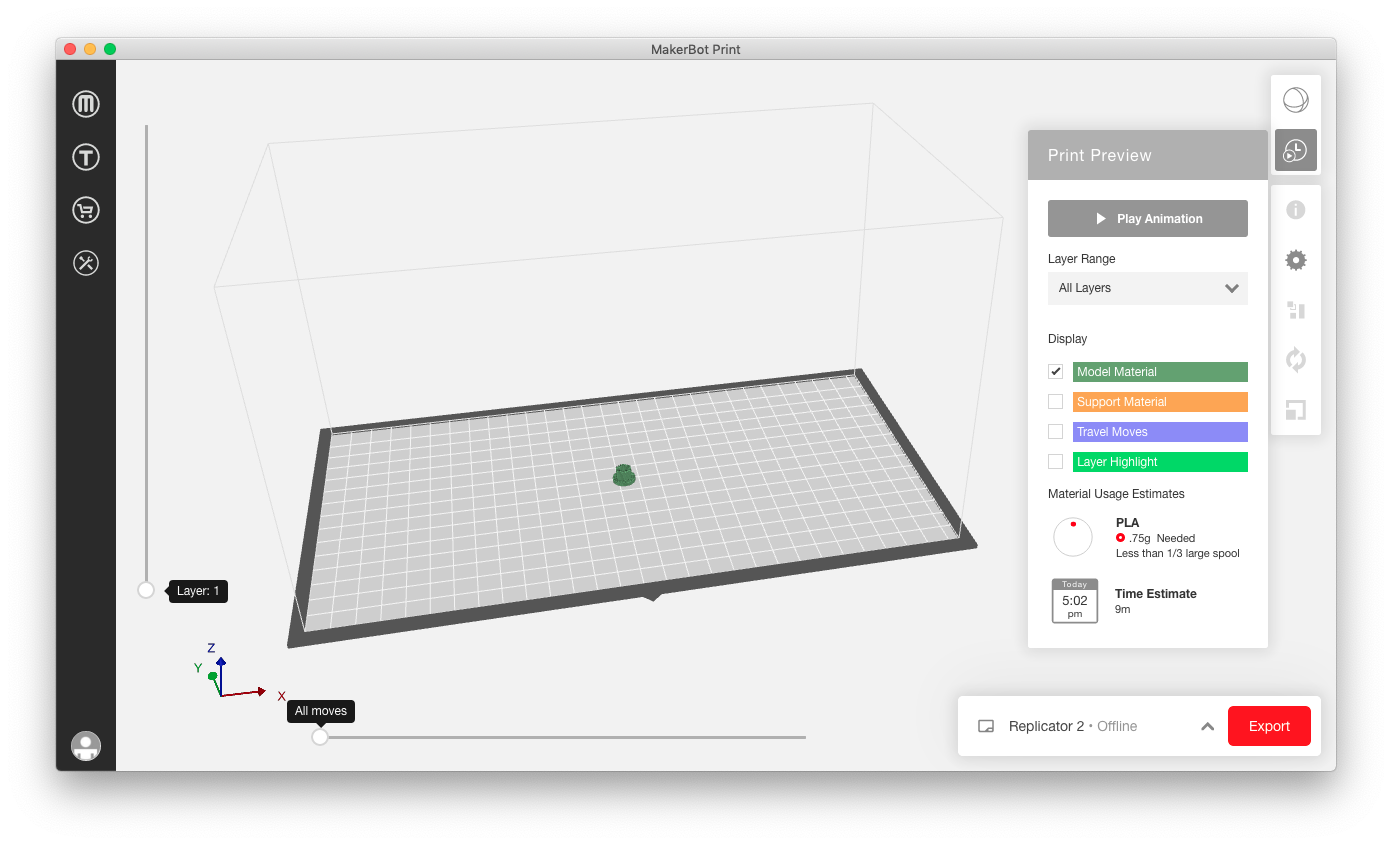Open the MakerBot store cart icon
1392x845 pixels.
86,210
